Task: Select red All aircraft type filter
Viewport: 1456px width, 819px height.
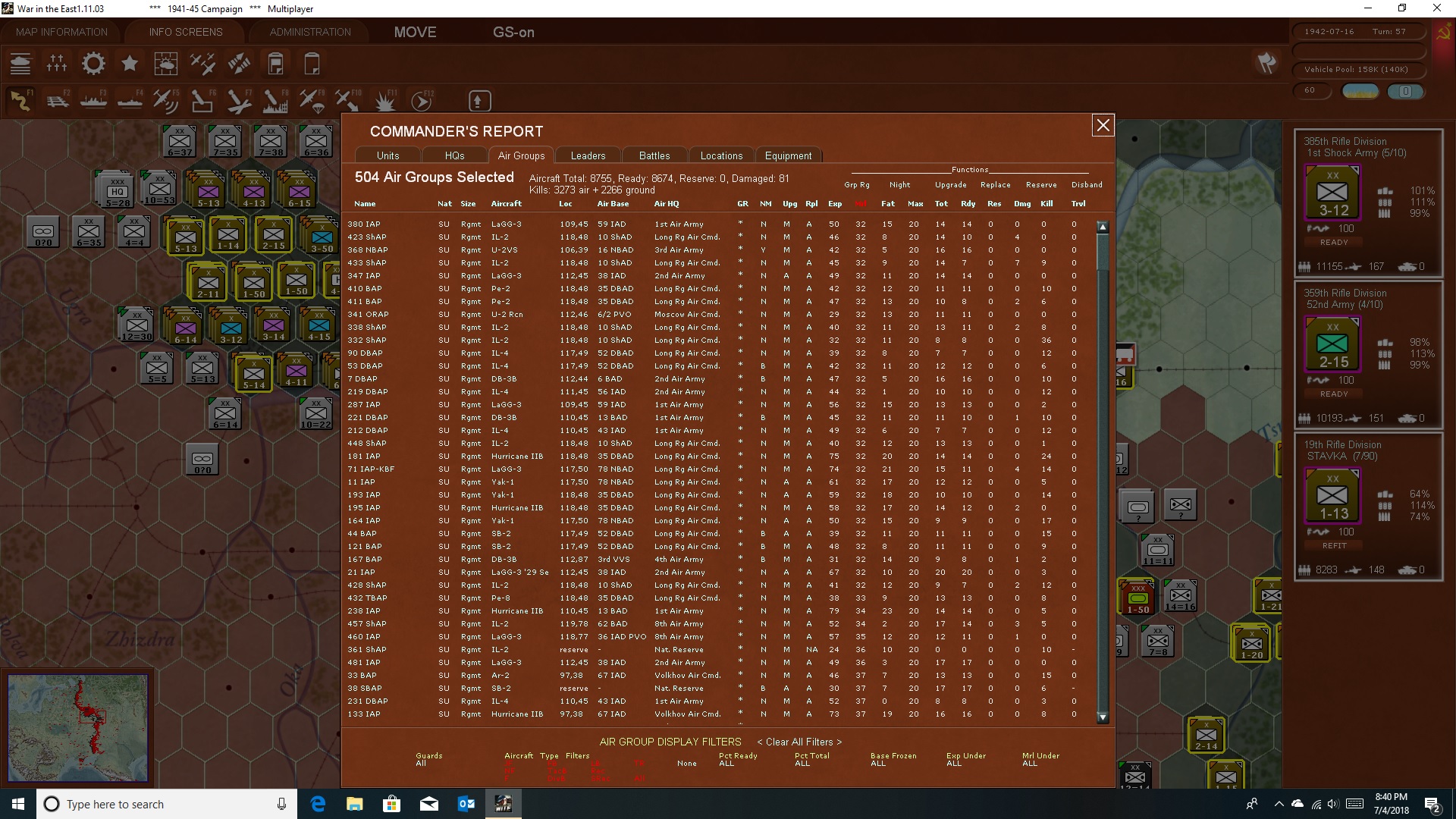Action: [x=639, y=778]
